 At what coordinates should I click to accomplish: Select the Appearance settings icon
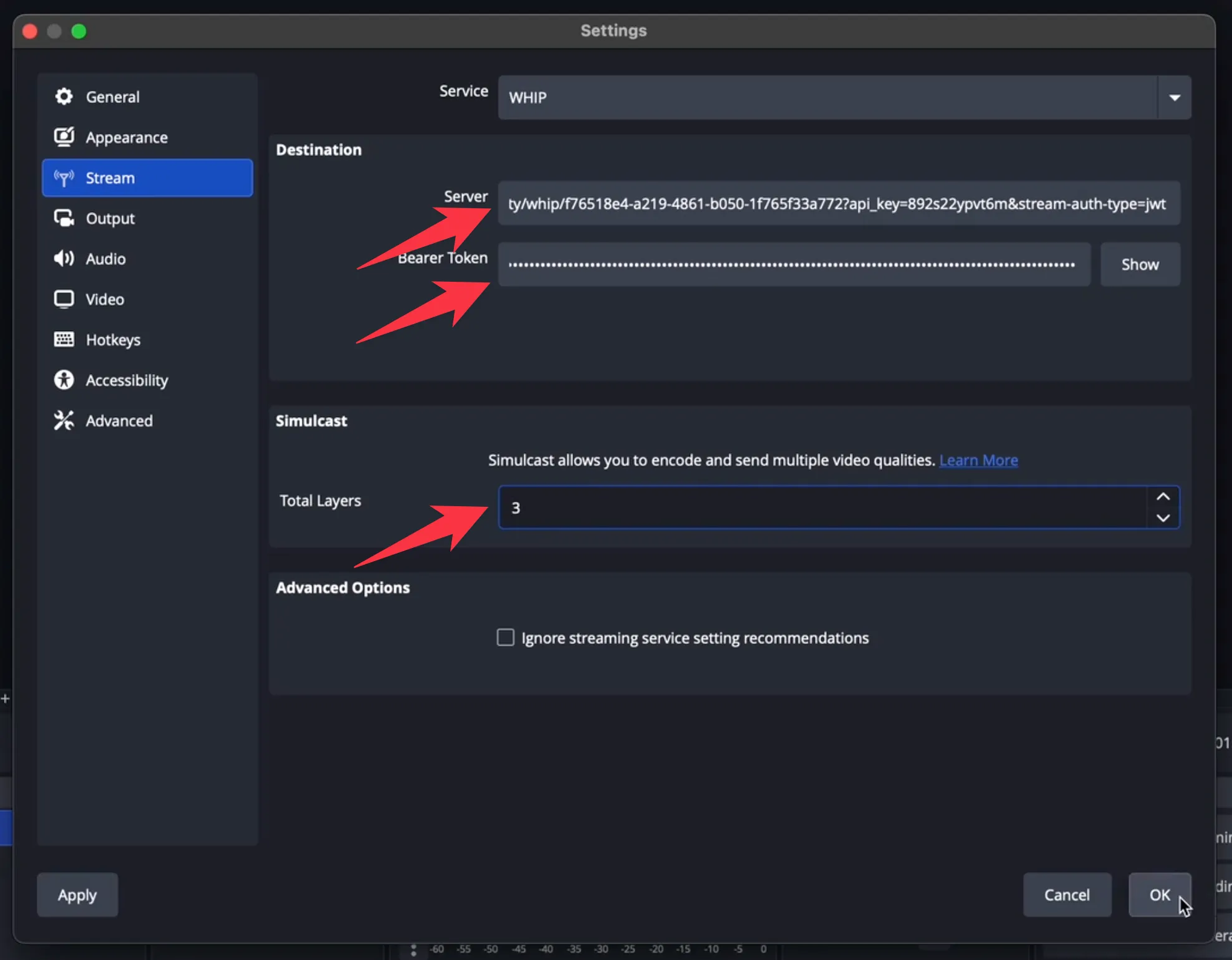pos(64,137)
